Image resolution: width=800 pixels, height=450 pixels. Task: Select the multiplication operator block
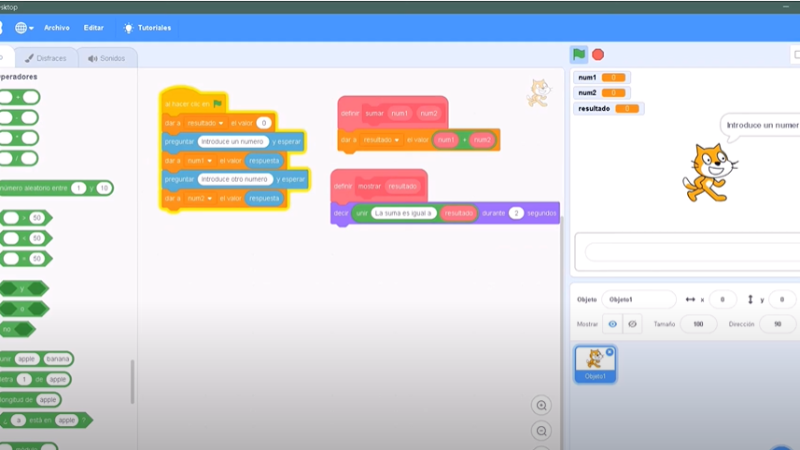tap(19, 138)
